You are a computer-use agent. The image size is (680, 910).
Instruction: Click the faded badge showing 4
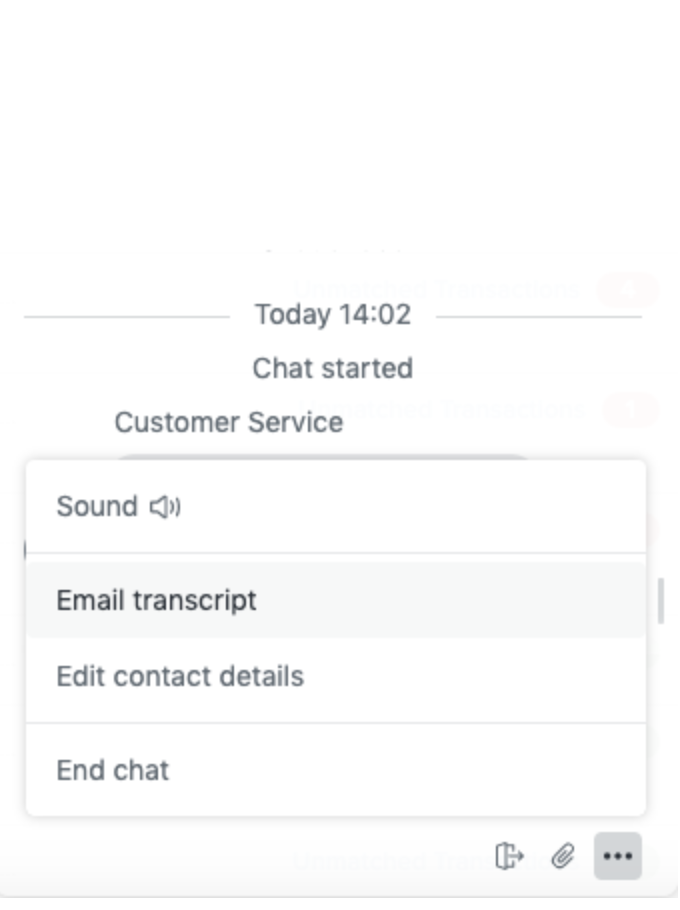628,288
